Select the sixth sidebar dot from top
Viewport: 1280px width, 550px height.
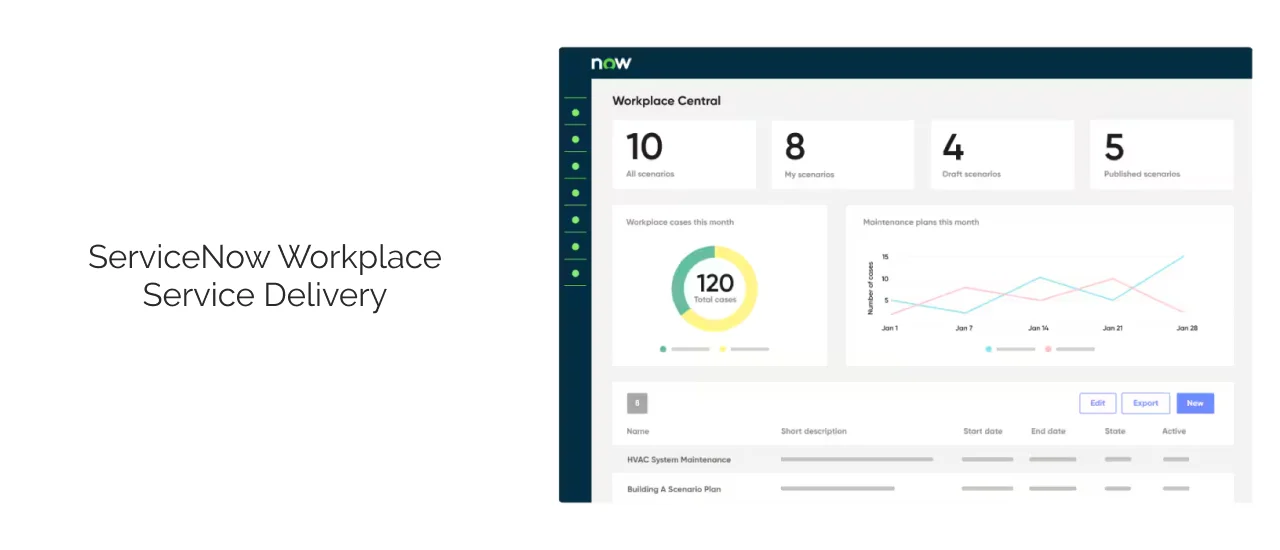pyautogui.click(x=575, y=246)
